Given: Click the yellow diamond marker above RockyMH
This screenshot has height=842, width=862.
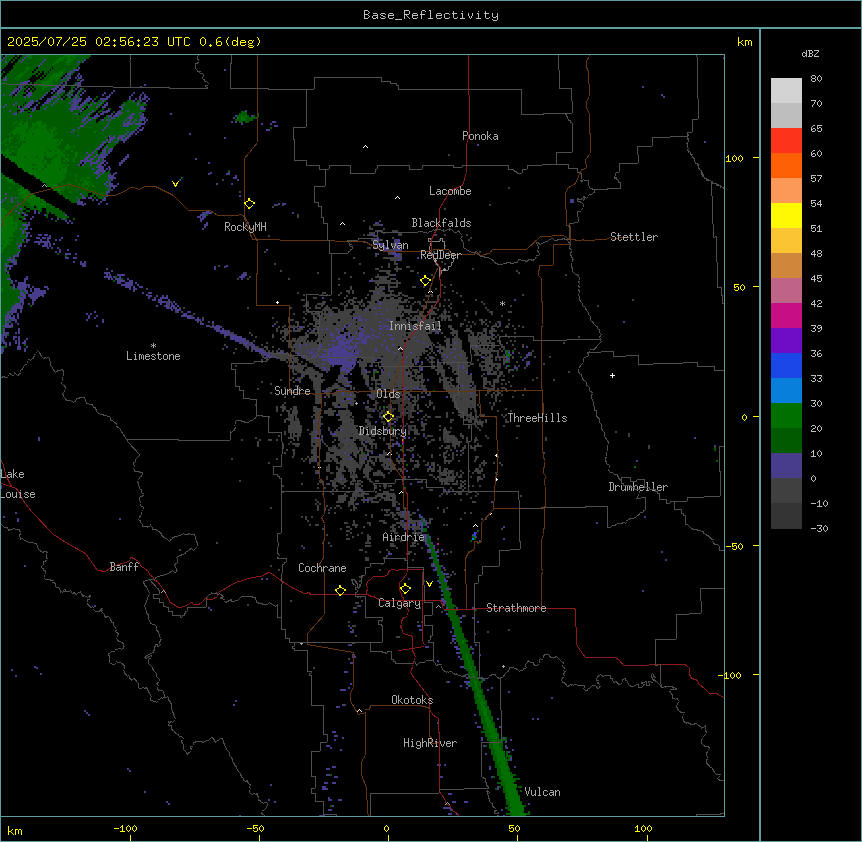Looking at the screenshot, I should click(250, 204).
